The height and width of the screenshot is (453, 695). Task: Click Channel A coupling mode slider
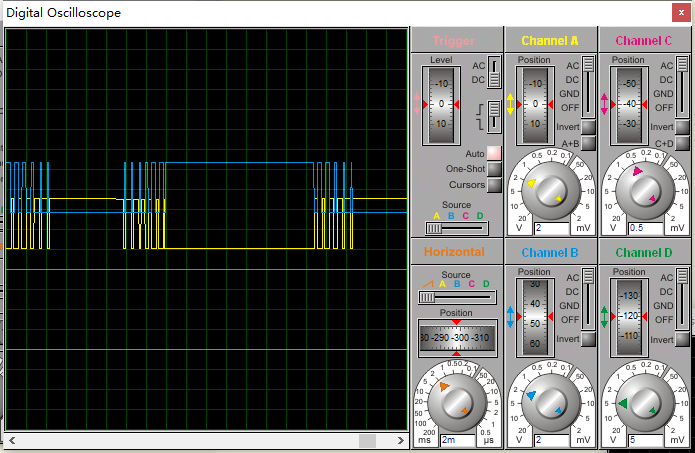click(x=588, y=86)
